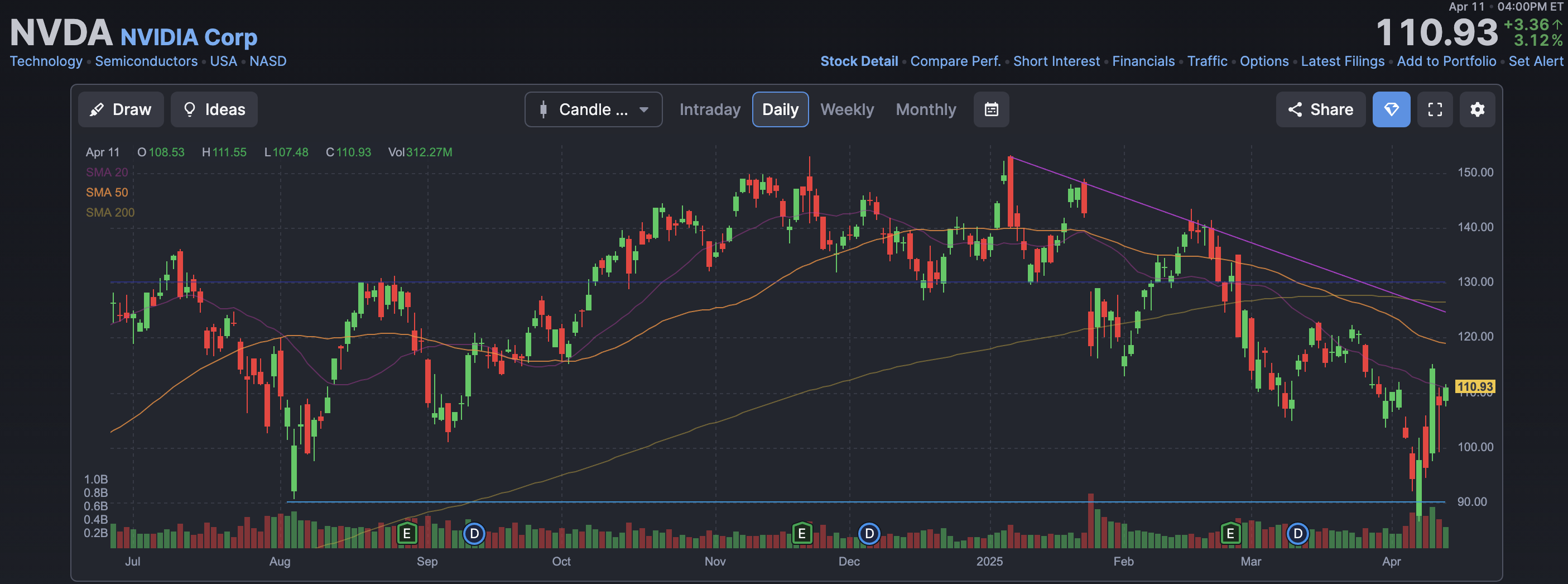Open the calendar date range icon
The width and height of the screenshot is (1568, 584).
pos(991,109)
